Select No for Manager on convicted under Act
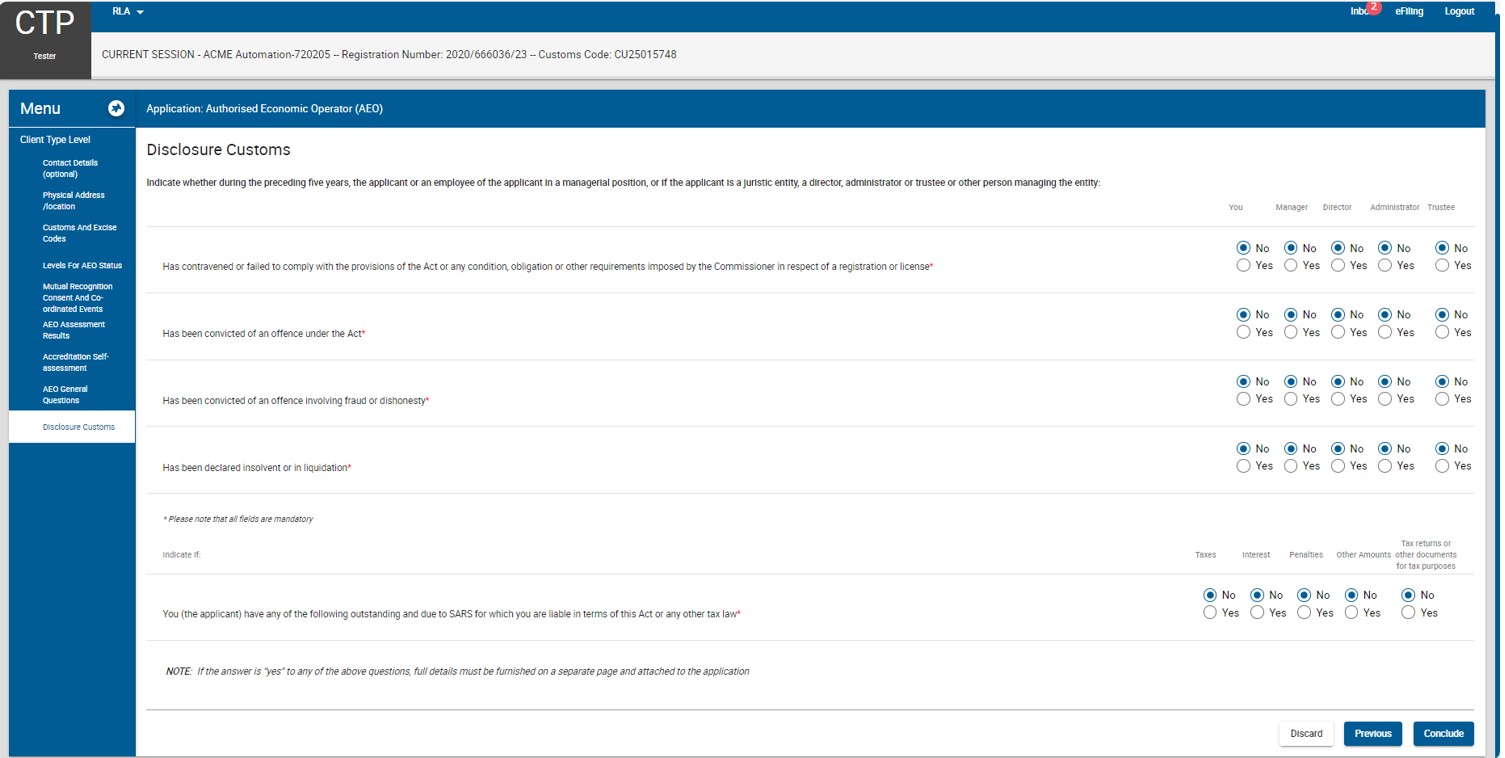 pyautogui.click(x=1290, y=314)
